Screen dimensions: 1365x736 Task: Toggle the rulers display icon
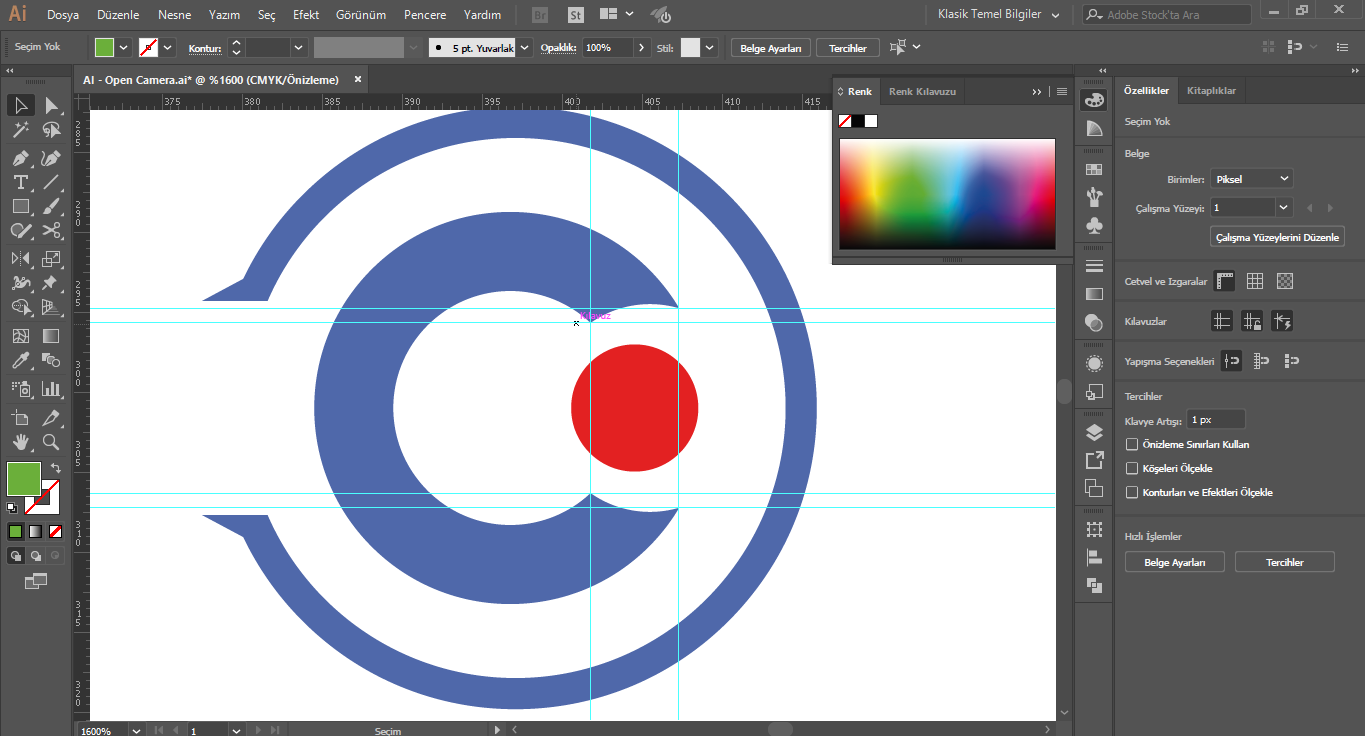[1224, 282]
